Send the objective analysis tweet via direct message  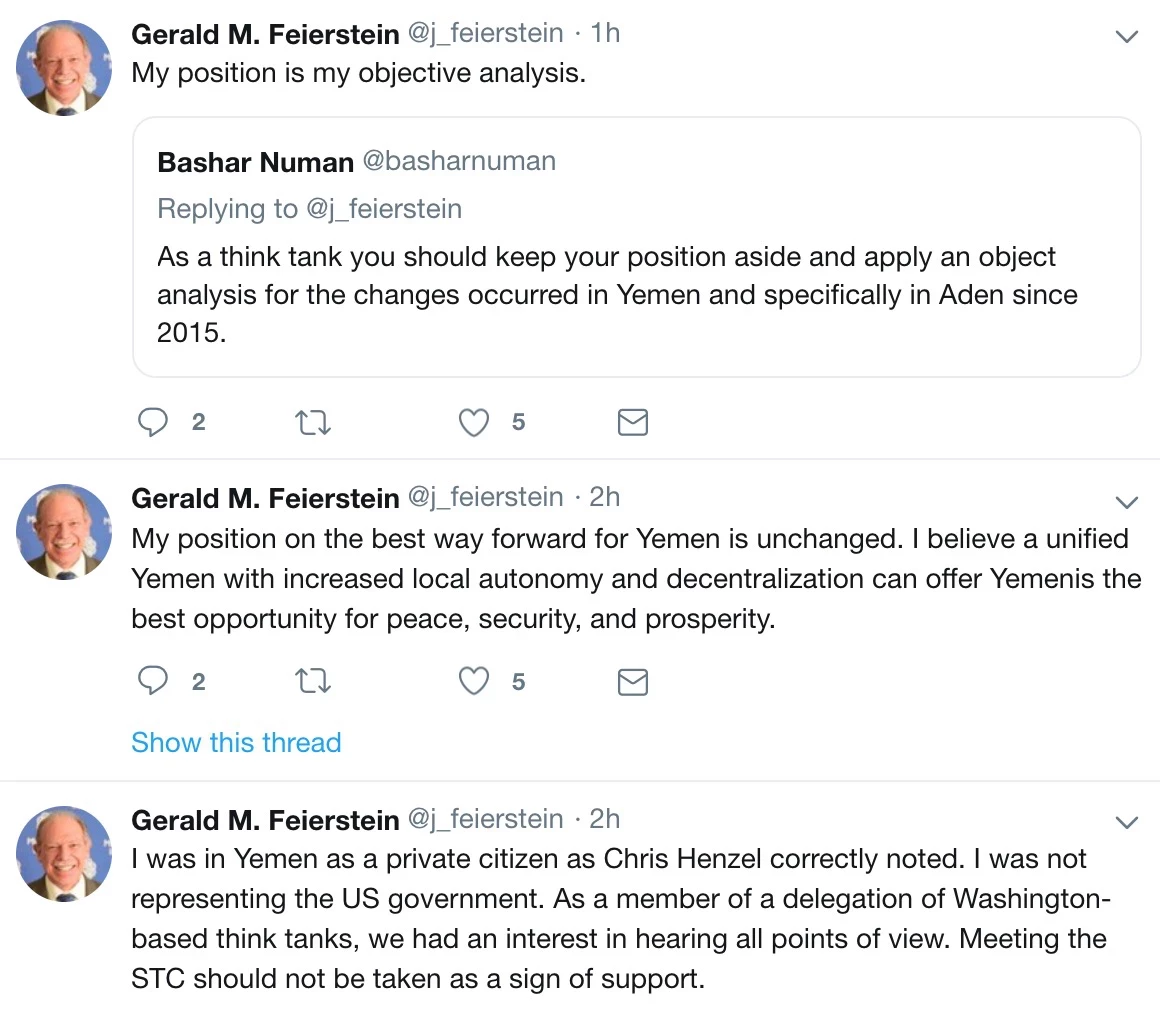[632, 423]
